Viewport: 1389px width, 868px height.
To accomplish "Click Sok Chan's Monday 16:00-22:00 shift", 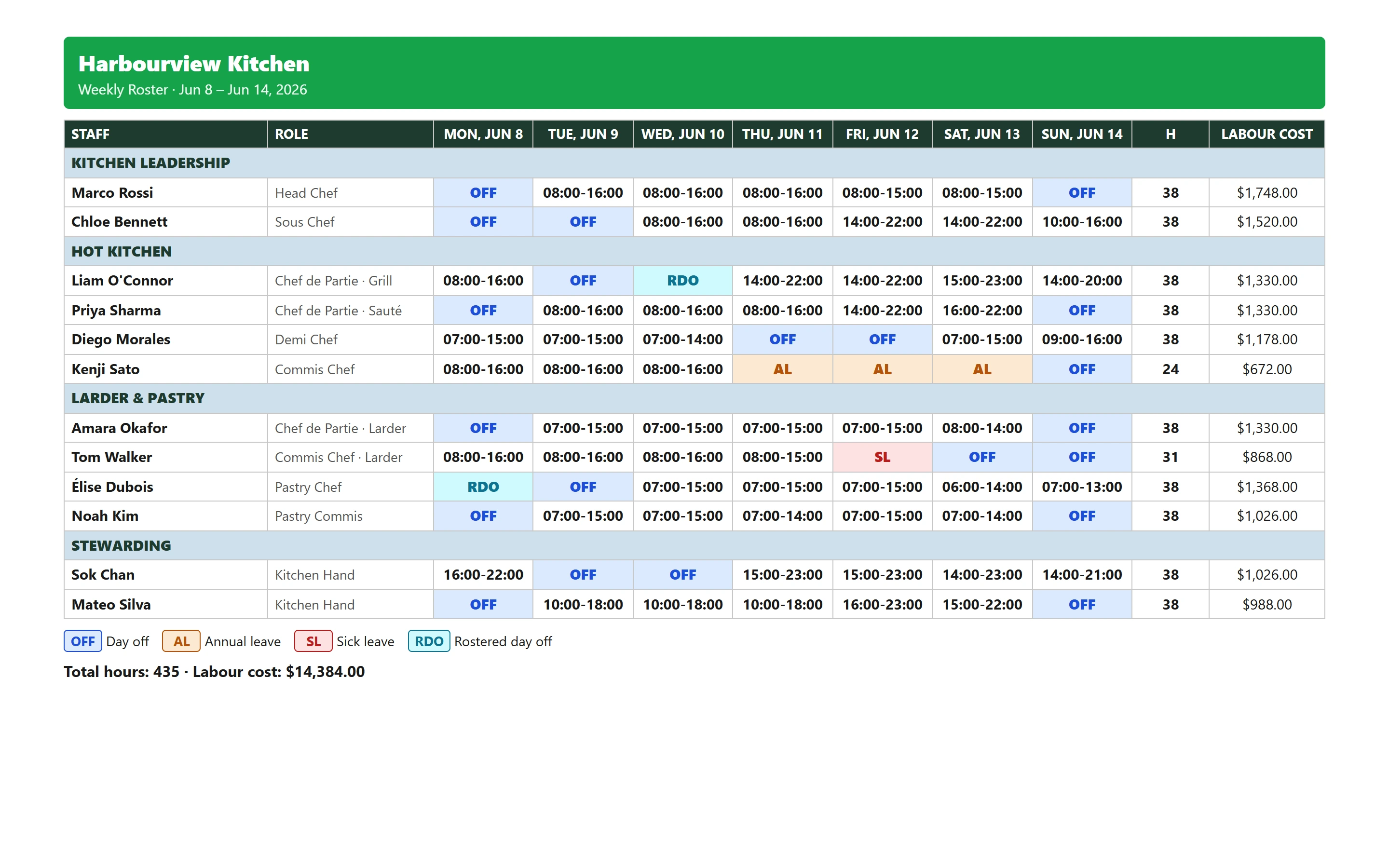I will 483,575.
